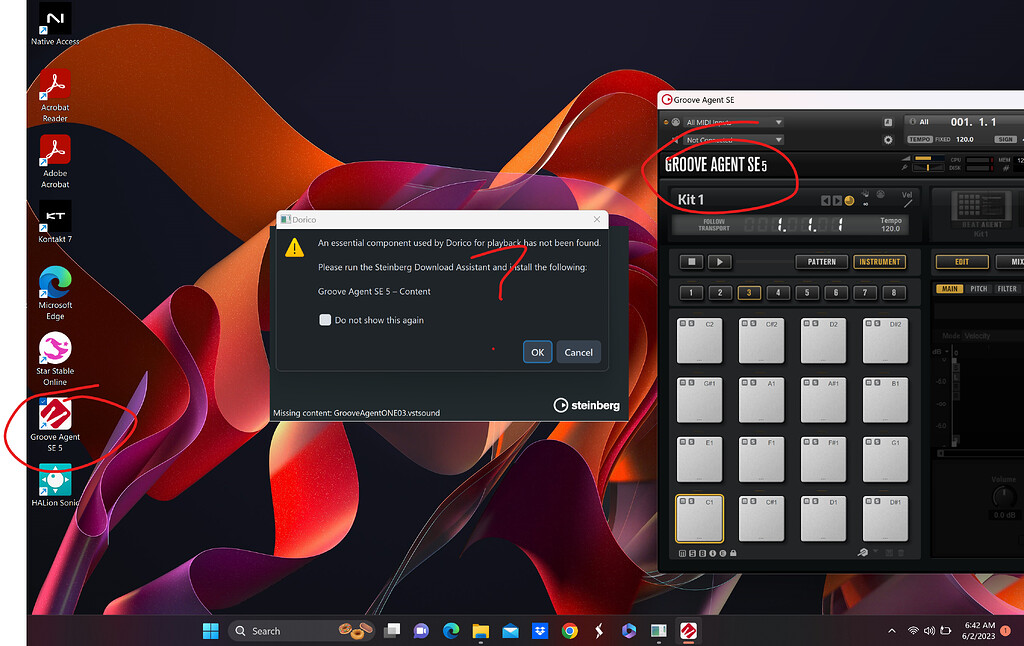Screen dimensions: 1024x646
Task: Select the MAIN edit tab
Action: coord(950,289)
